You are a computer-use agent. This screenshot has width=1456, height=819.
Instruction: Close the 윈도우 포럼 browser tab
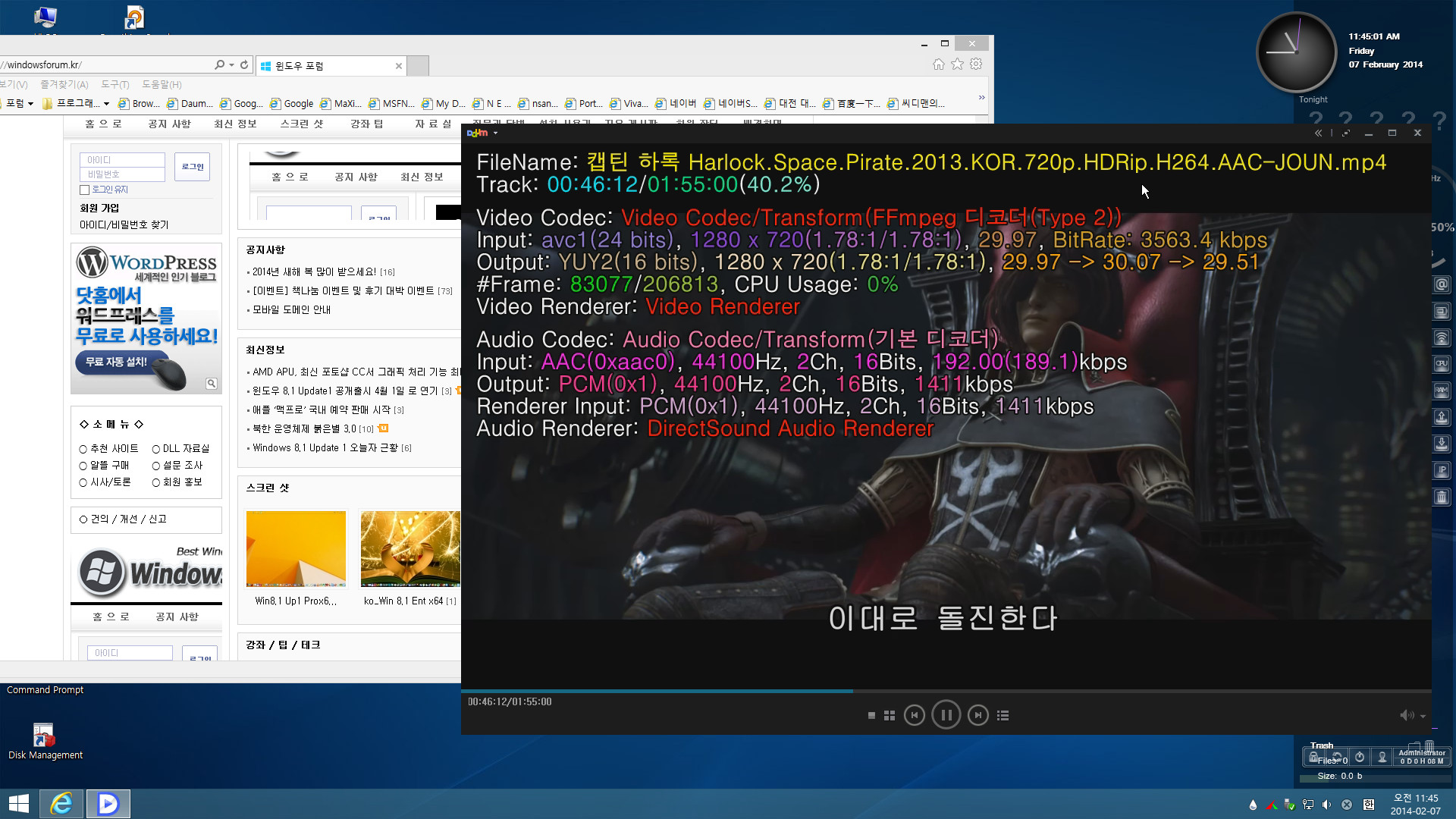coord(399,66)
